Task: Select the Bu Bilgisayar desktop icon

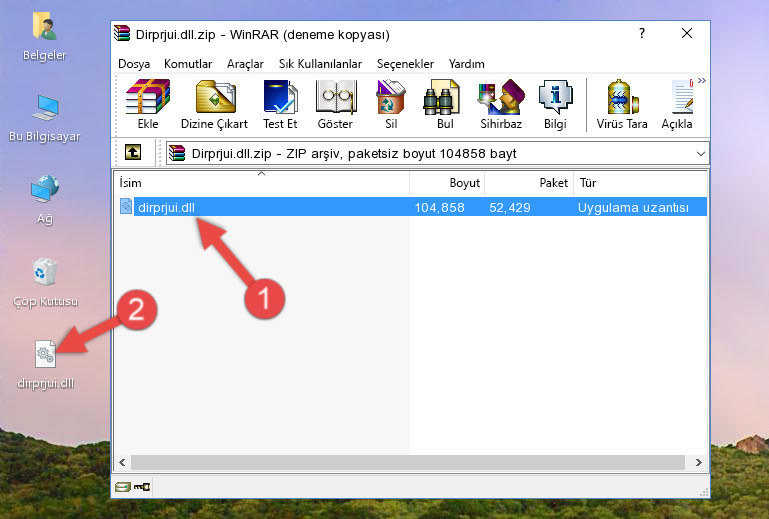Action: point(45,118)
